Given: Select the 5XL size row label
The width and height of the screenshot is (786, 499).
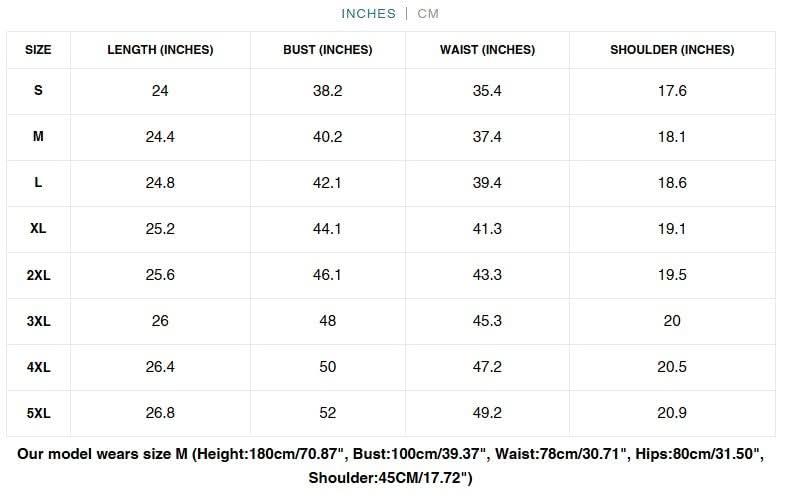Looking at the screenshot, I should [38, 413].
